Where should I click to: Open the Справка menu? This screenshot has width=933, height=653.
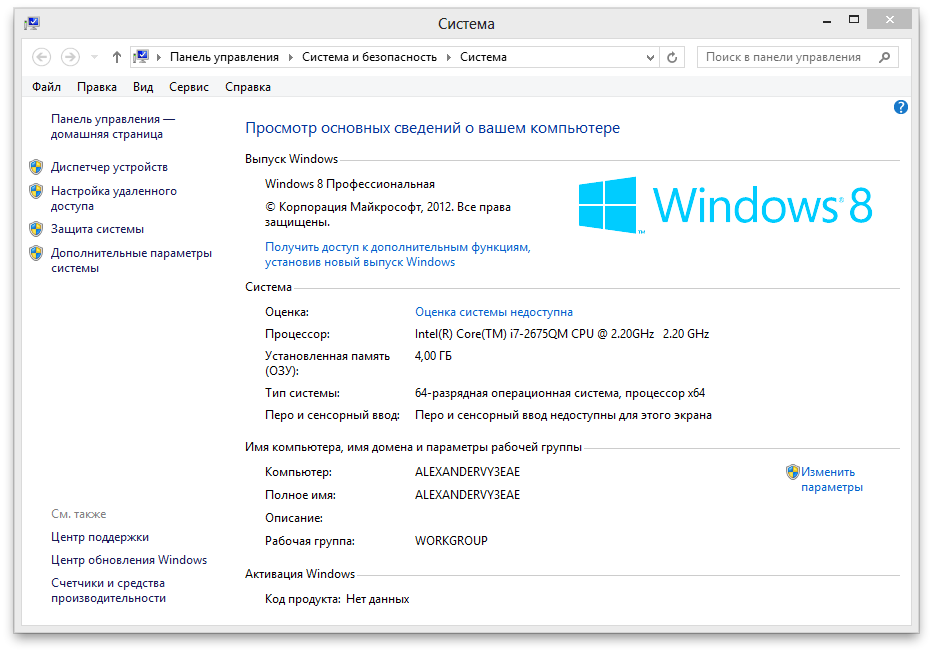pyautogui.click(x=248, y=87)
